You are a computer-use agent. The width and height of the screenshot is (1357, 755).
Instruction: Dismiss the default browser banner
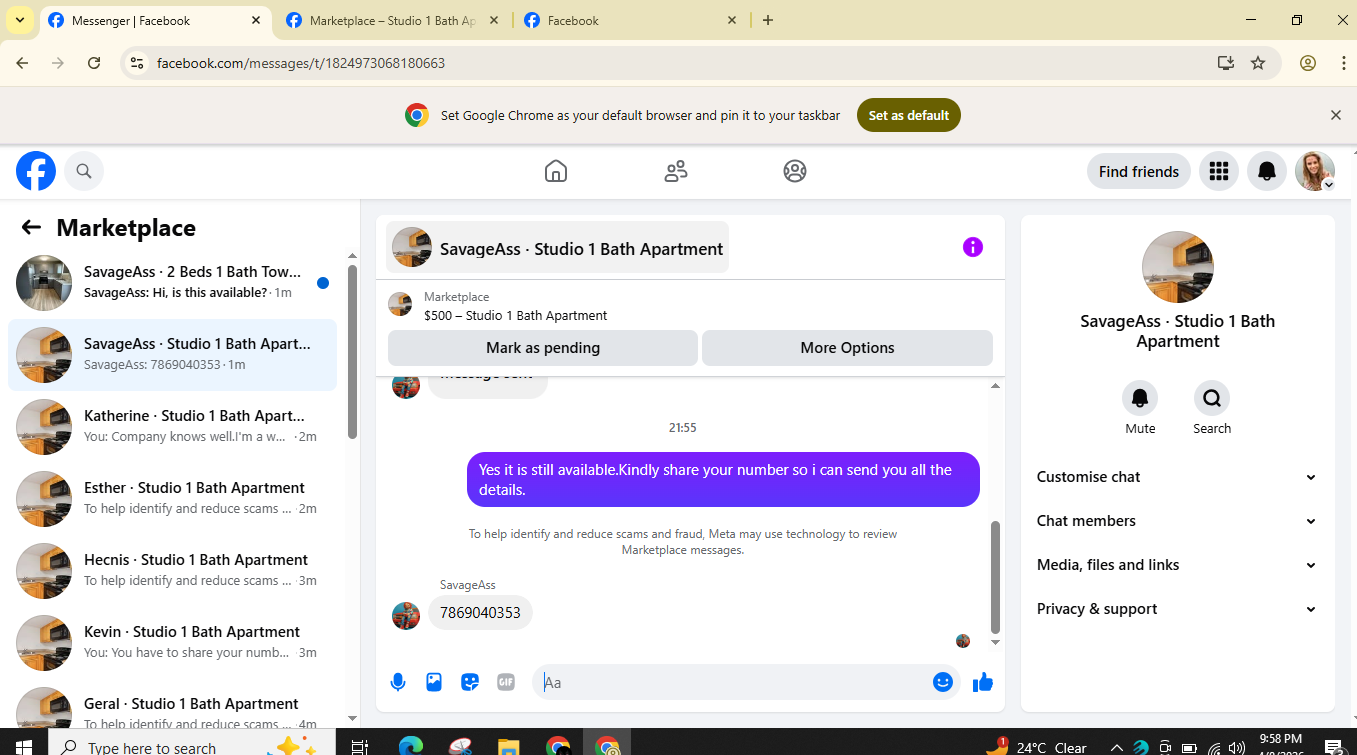pyautogui.click(x=1335, y=115)
